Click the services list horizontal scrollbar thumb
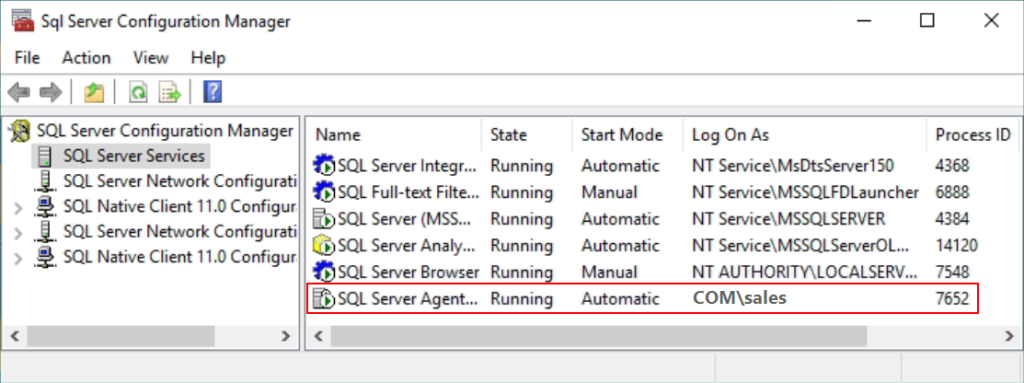This screenshot has width=1024, height=383. [598, 337]
